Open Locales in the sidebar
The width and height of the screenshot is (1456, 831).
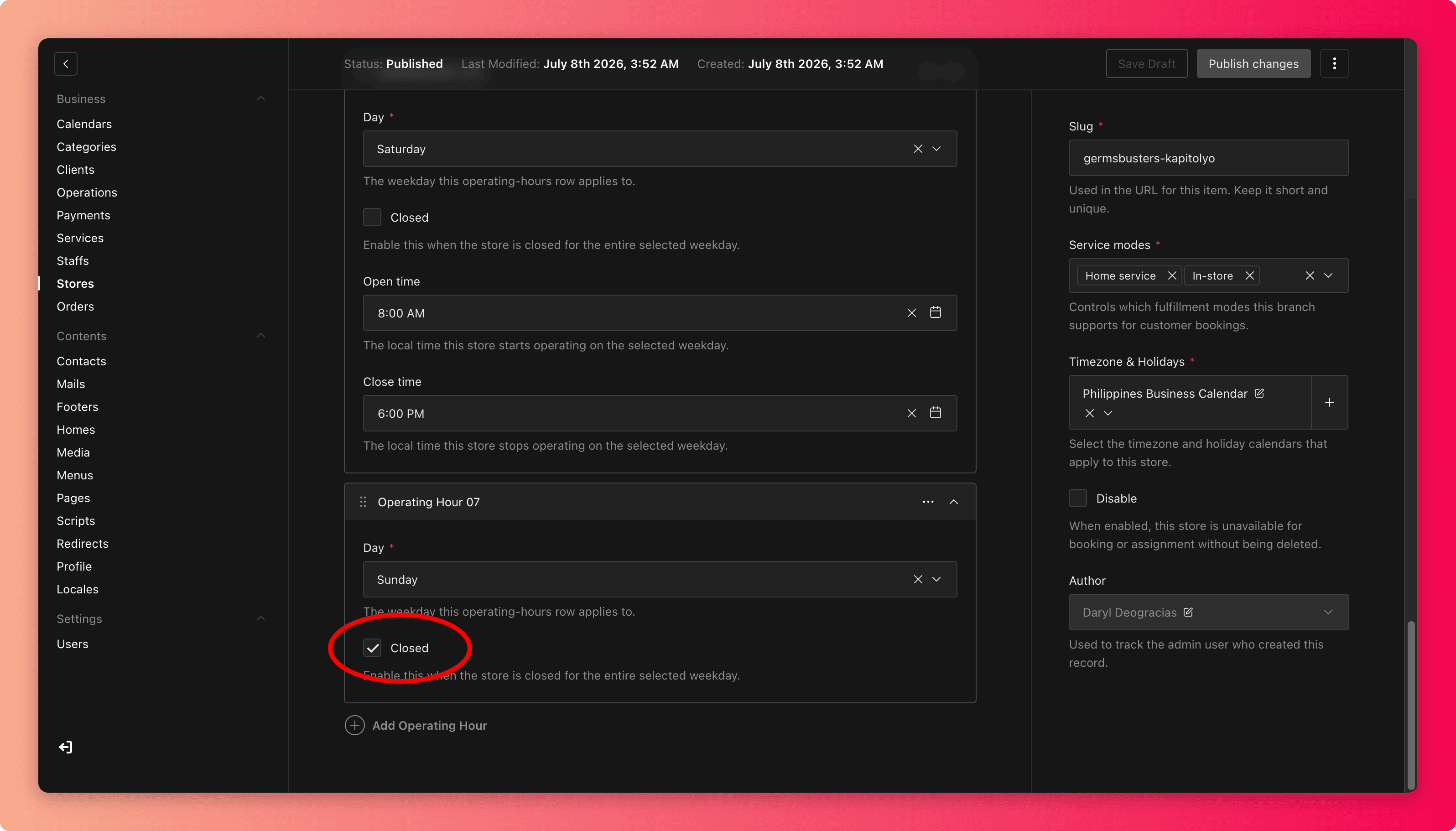[77, 589]
